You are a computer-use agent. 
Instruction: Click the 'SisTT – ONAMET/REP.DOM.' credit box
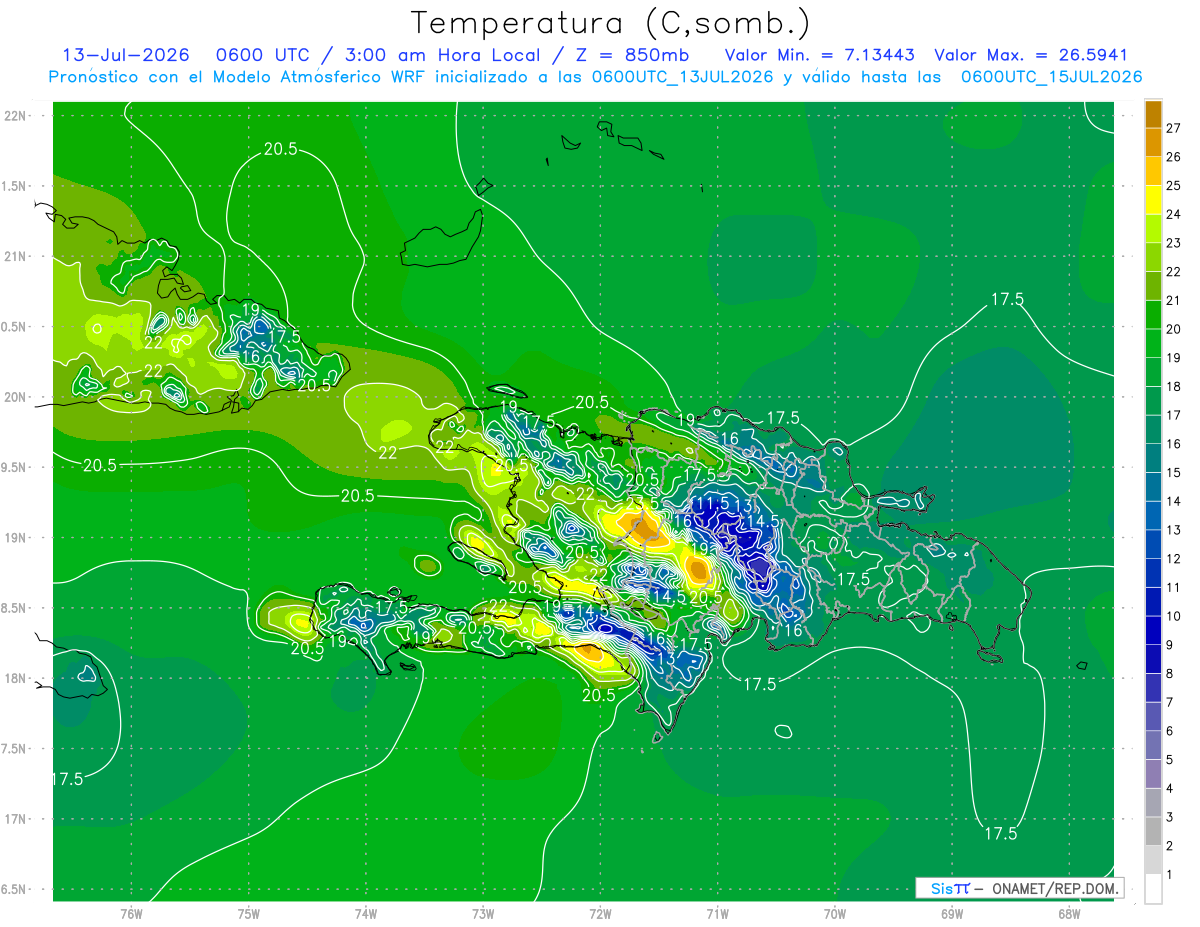[x=1019, y=888]
